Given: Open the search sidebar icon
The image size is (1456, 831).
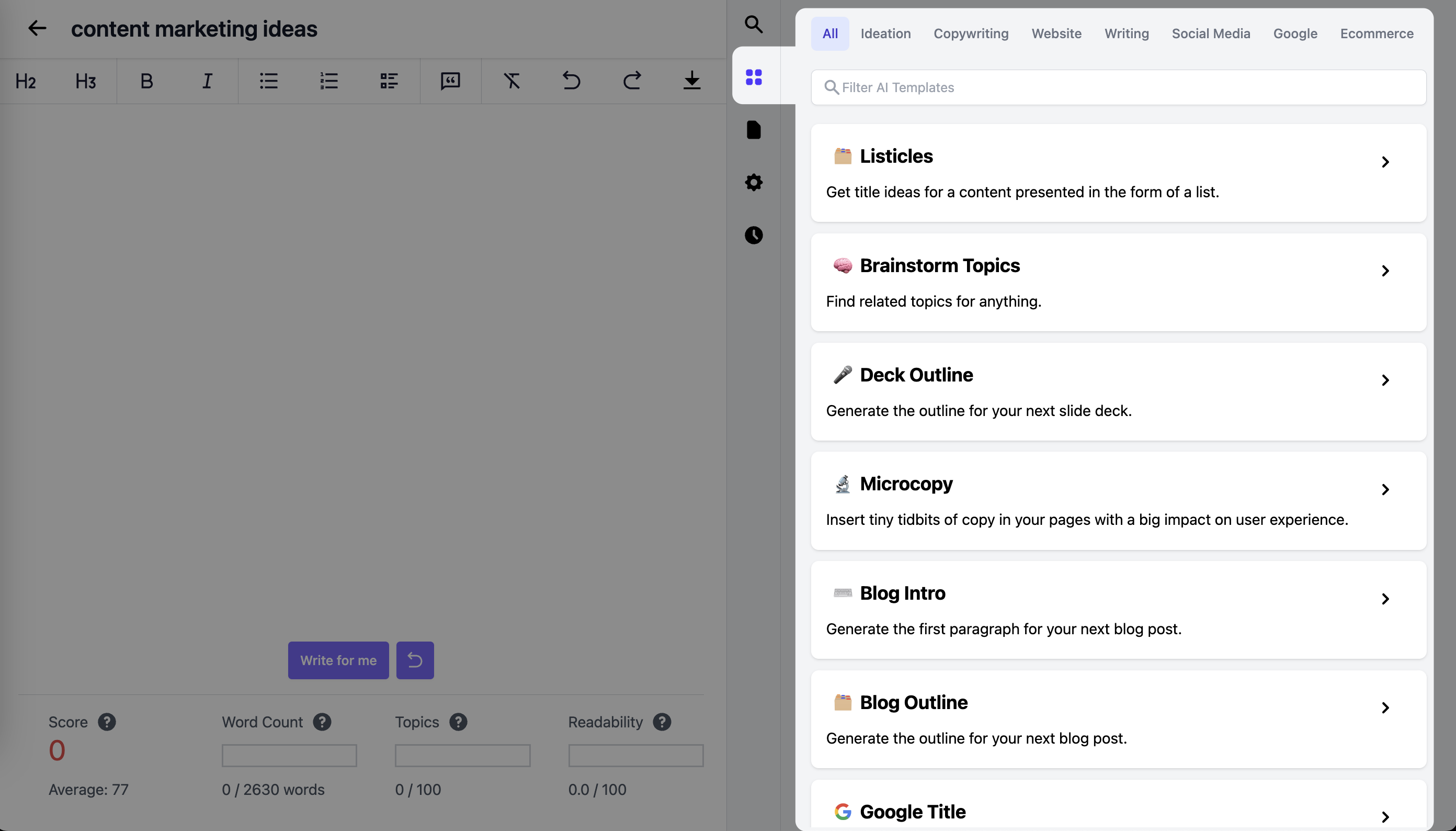Looking at the screenshot, I should pyautogui.click(x=754, y=24).
